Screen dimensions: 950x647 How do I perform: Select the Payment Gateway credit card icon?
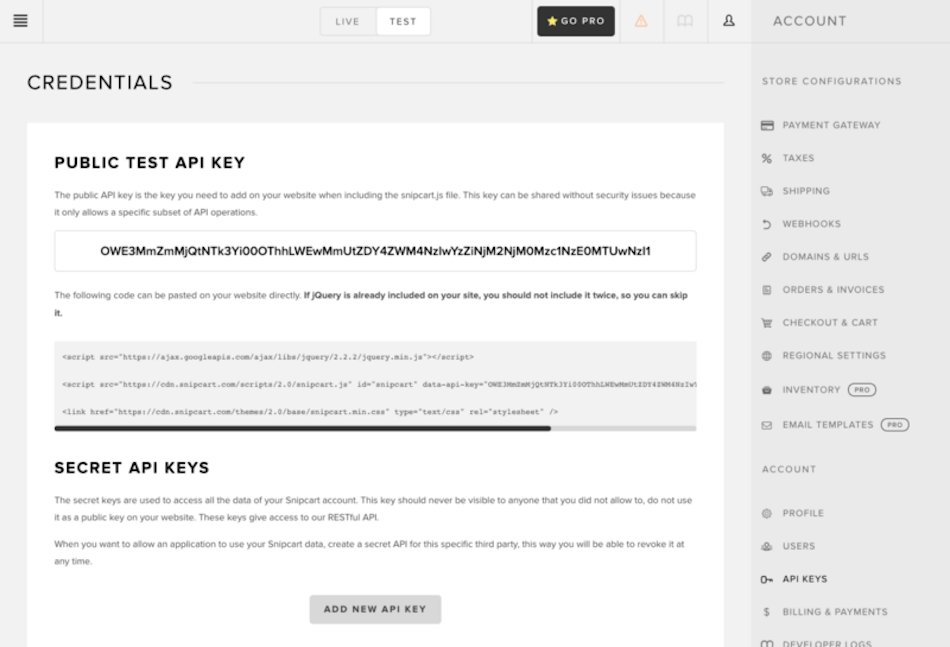click(766, 125)
